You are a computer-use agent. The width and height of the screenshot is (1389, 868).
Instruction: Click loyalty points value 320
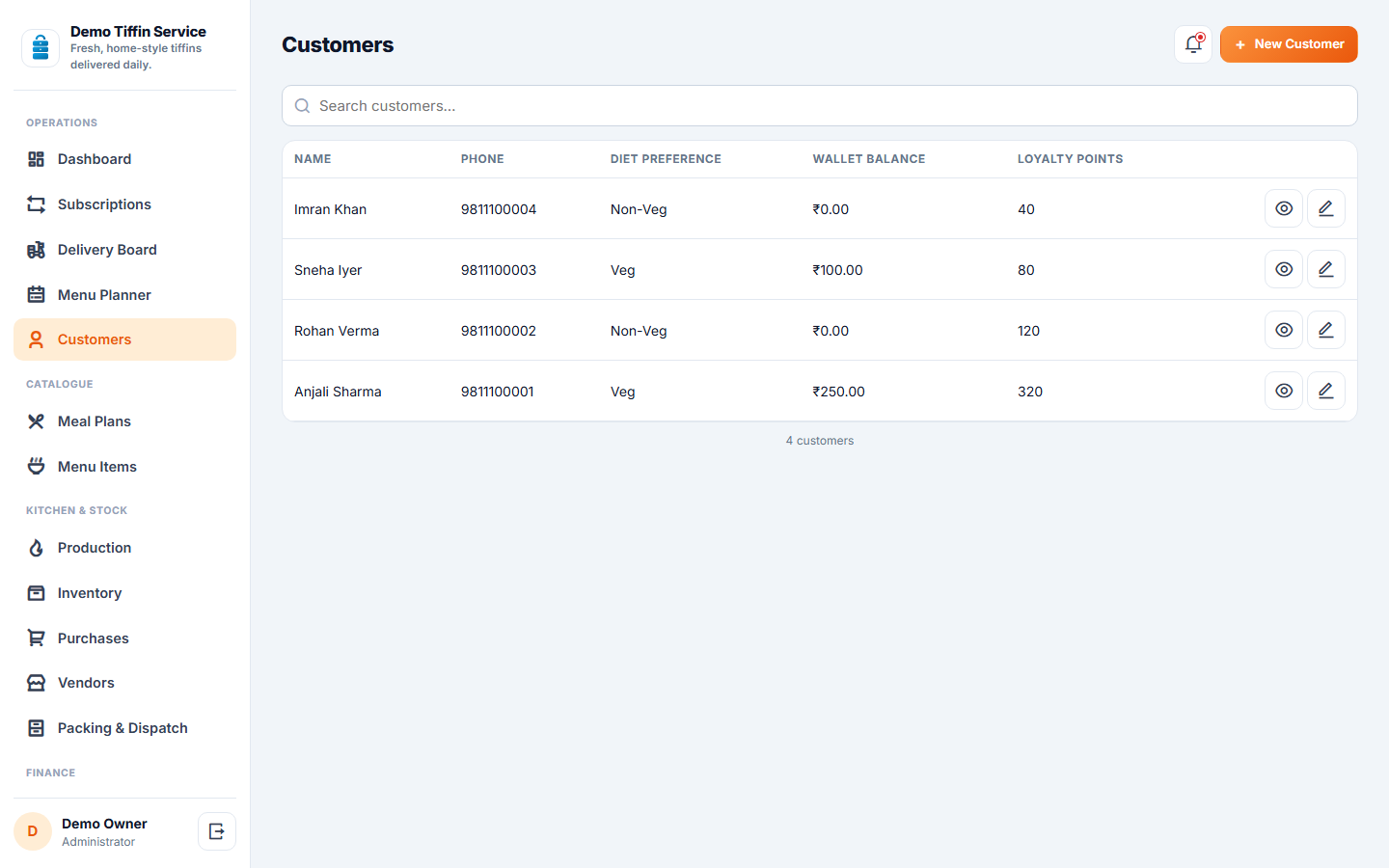tap(1030, 392)
